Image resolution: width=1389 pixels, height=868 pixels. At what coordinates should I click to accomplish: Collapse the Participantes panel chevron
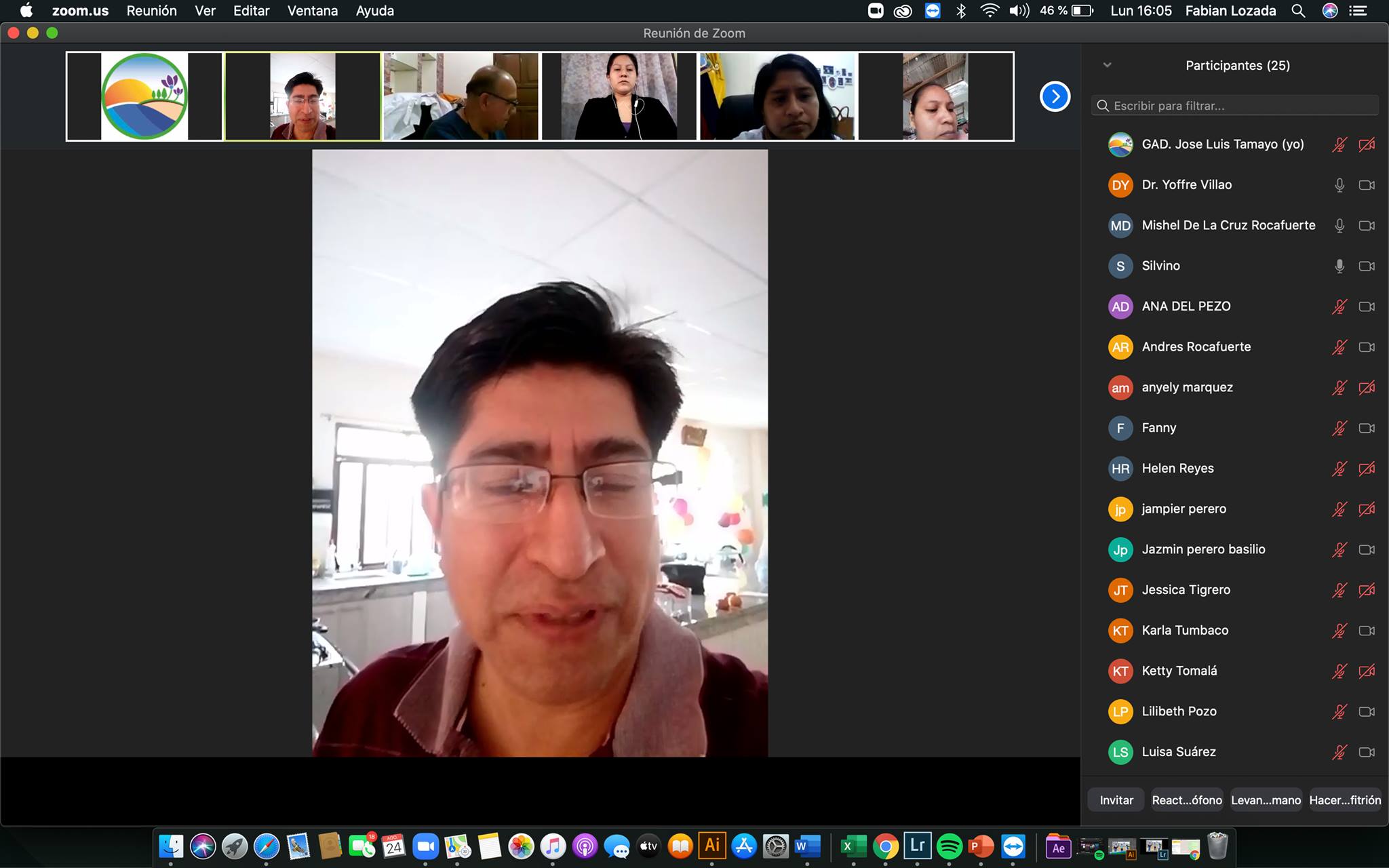click(x=1108, y=65)
